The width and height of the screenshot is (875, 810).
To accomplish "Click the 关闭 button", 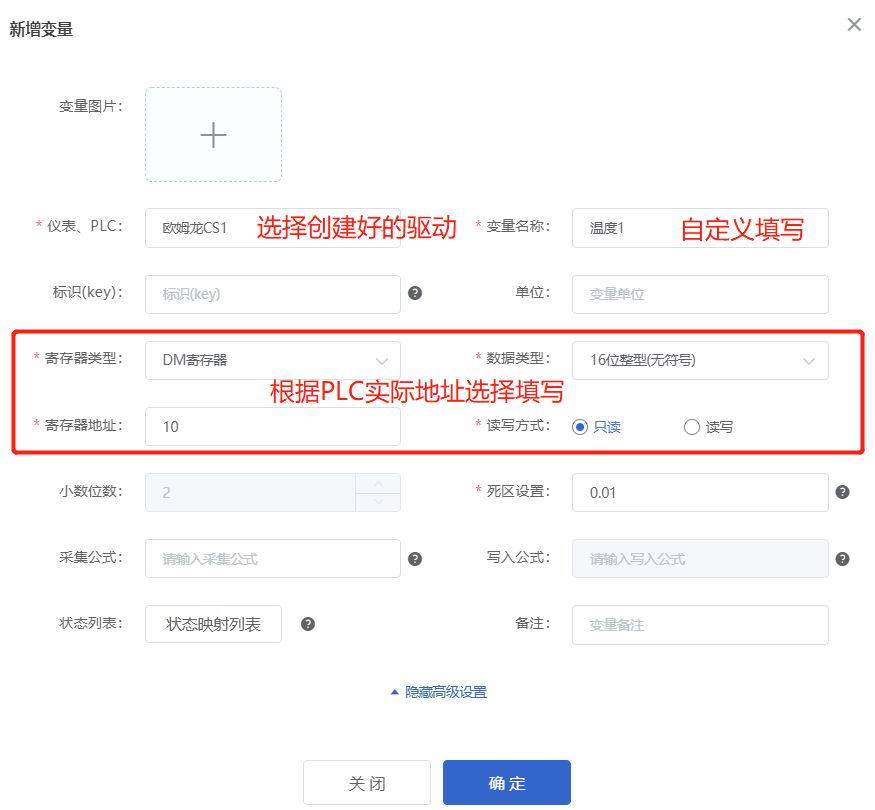I will click(x=367, y=783).
